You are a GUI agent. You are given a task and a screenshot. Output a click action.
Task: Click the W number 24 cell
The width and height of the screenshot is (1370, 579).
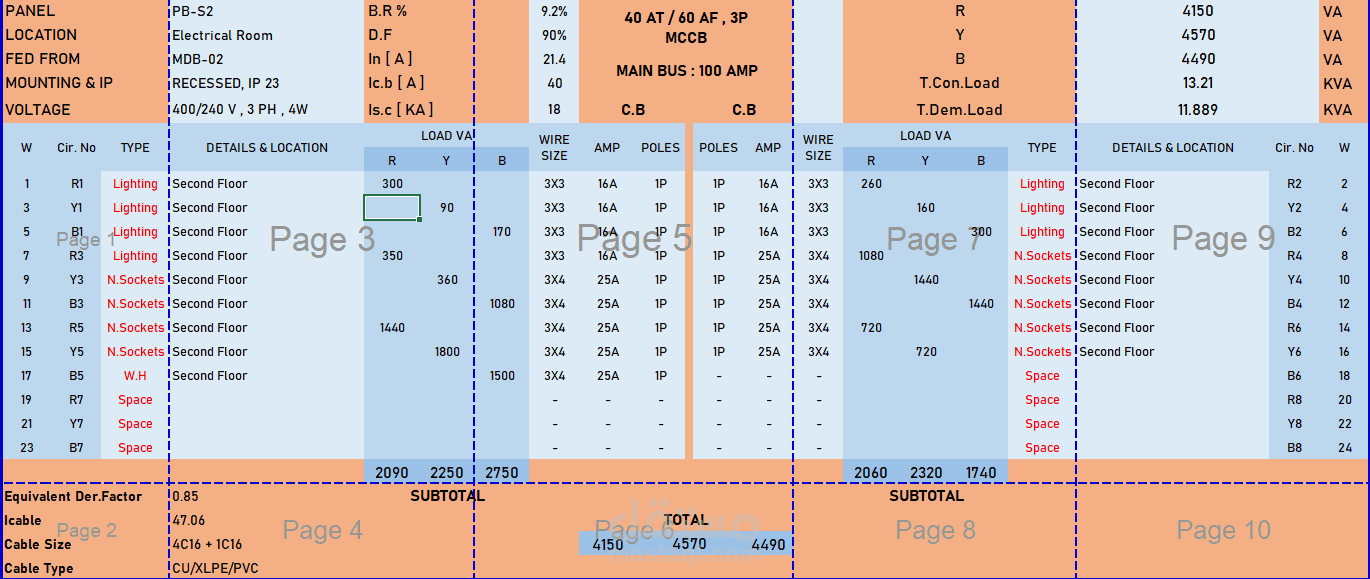1345,447
